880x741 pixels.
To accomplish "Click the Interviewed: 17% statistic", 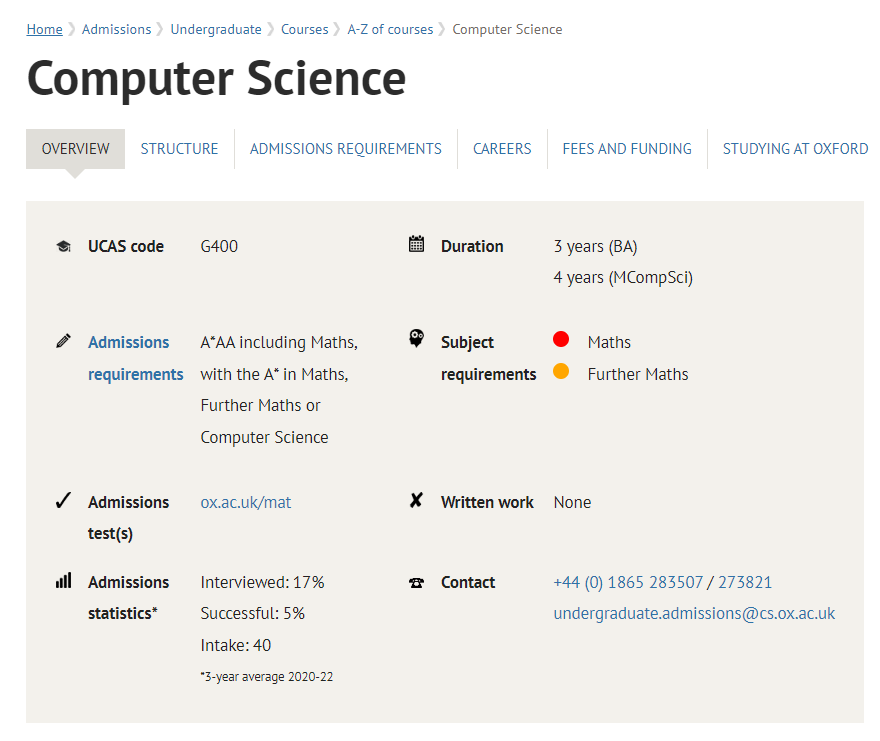I will coord(262,582).
